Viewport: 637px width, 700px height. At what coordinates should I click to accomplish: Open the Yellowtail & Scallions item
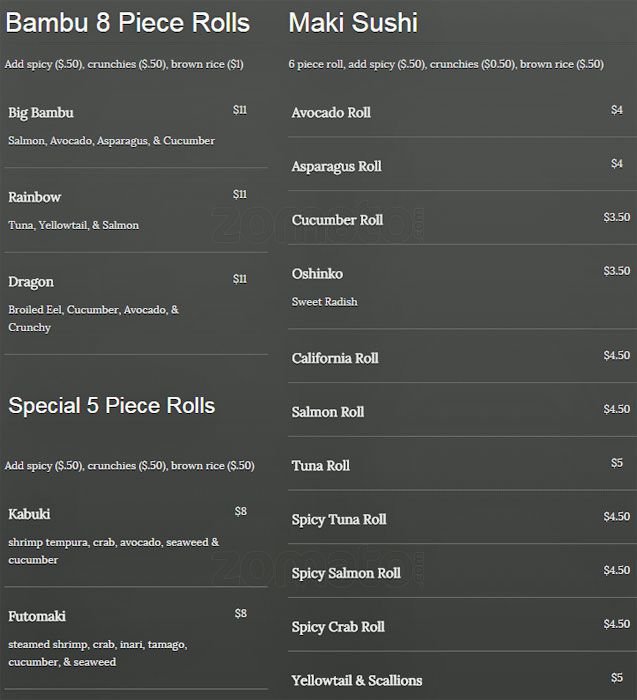[357, 681]
